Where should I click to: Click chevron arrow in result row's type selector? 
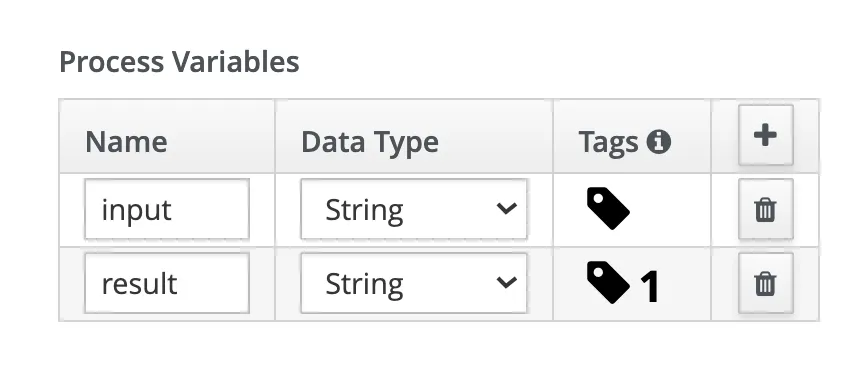coord(506,283)
